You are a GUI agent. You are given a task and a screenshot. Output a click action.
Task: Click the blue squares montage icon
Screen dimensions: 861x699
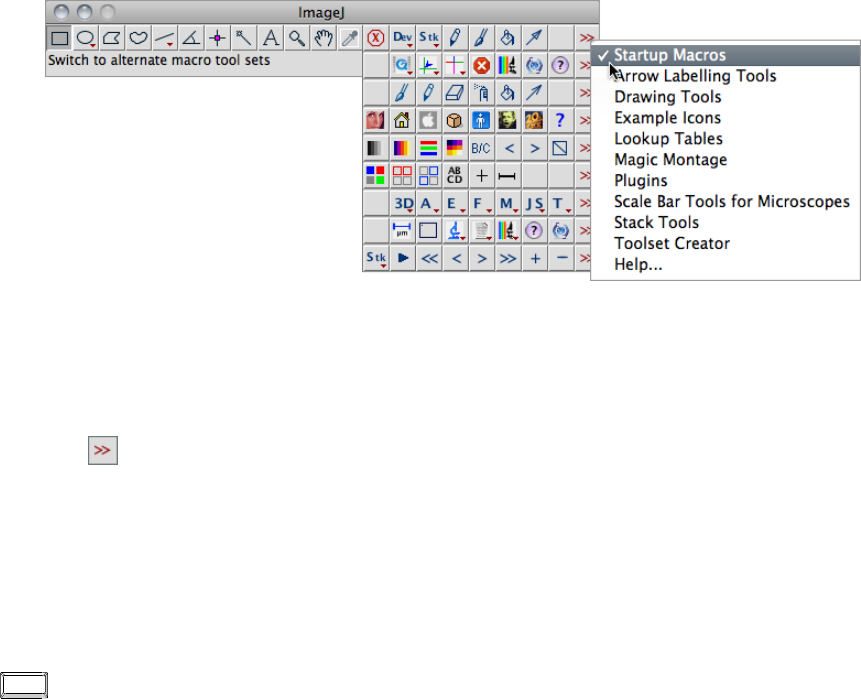tap(428, 176)
